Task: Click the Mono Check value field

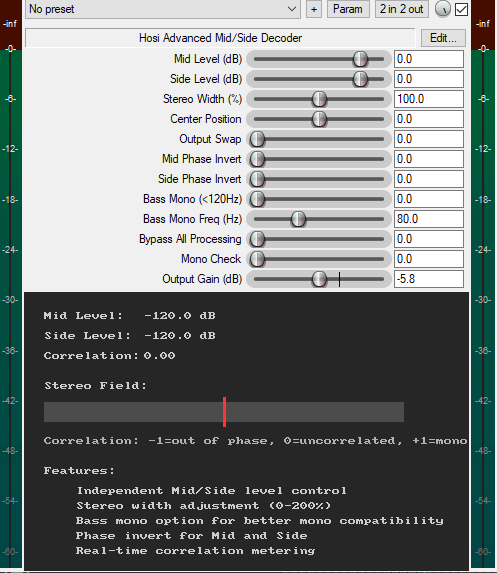Action: click(x=429, y=259)
